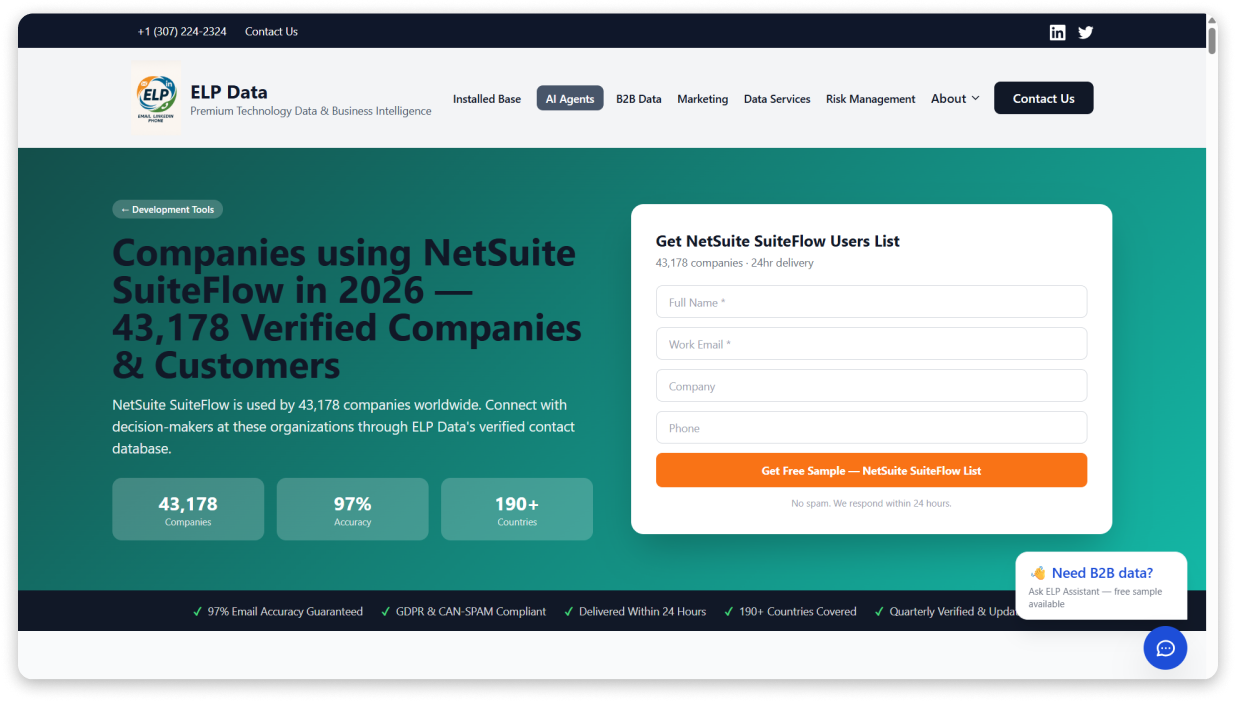The image size is (1236, 702).
Task: Click the ELP Data site title
Action: [x=229, y=92]
